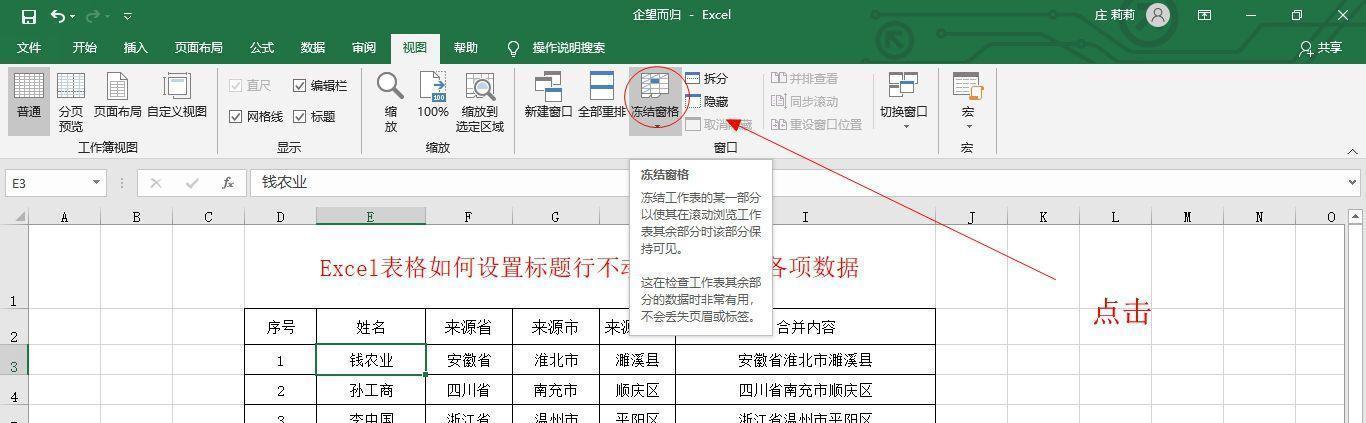
Task: Click the Undo arrow icon
Action: click(x=58, y=15)
